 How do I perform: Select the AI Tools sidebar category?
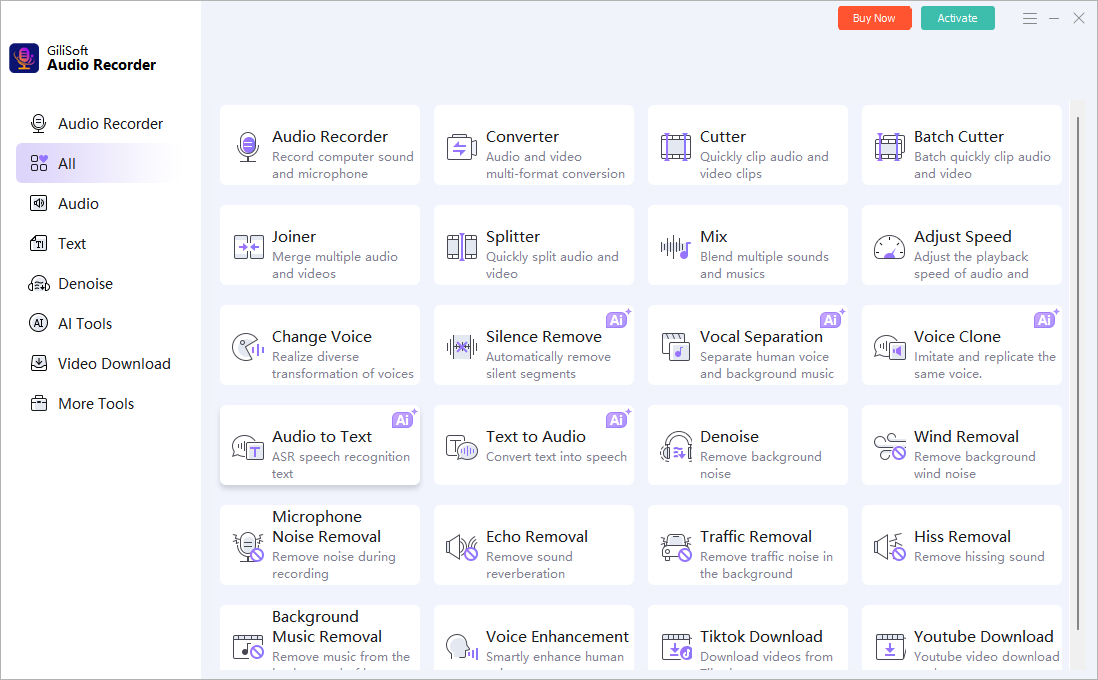(85, 324)
